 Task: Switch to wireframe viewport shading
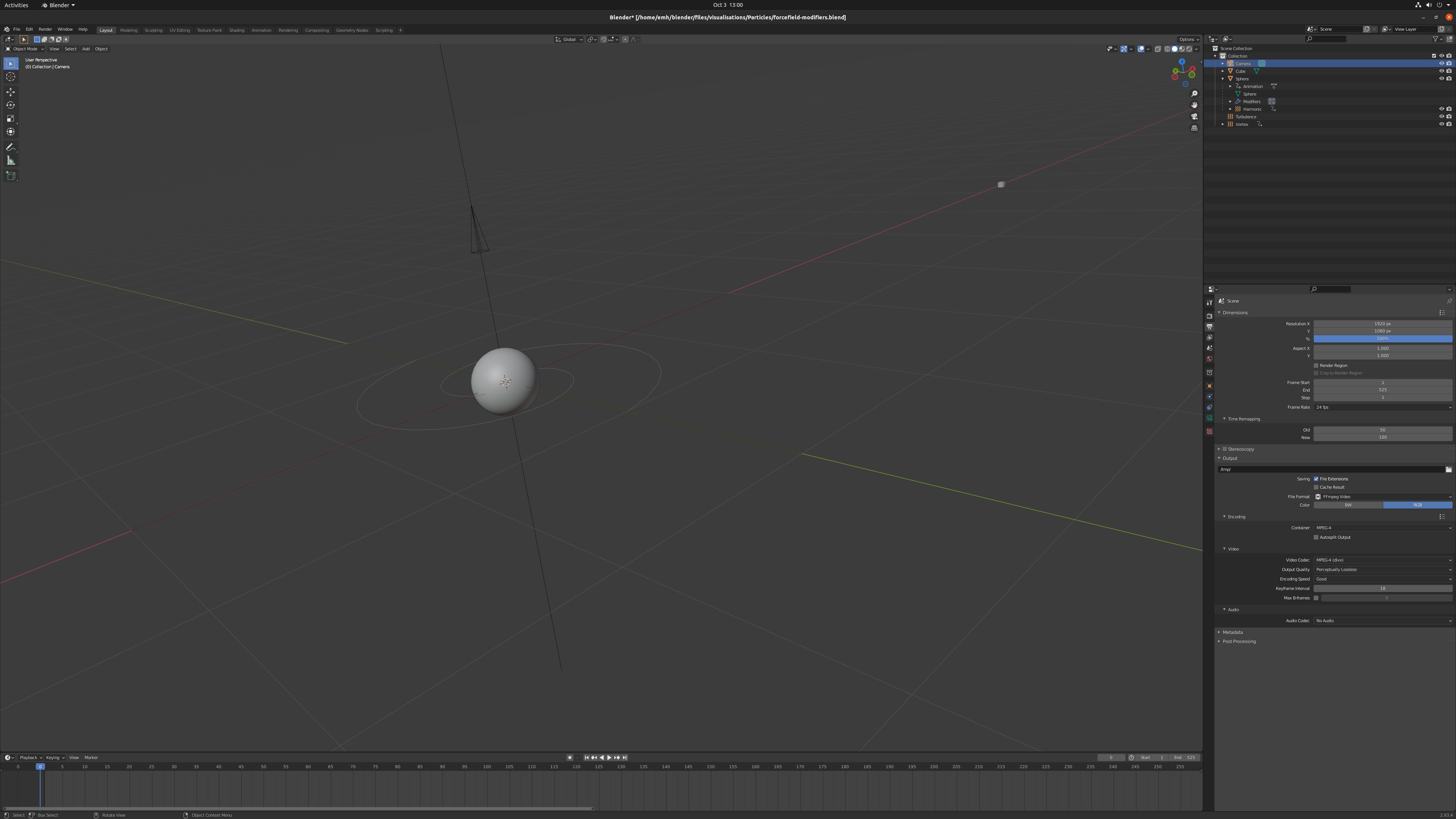point(1167,49)
